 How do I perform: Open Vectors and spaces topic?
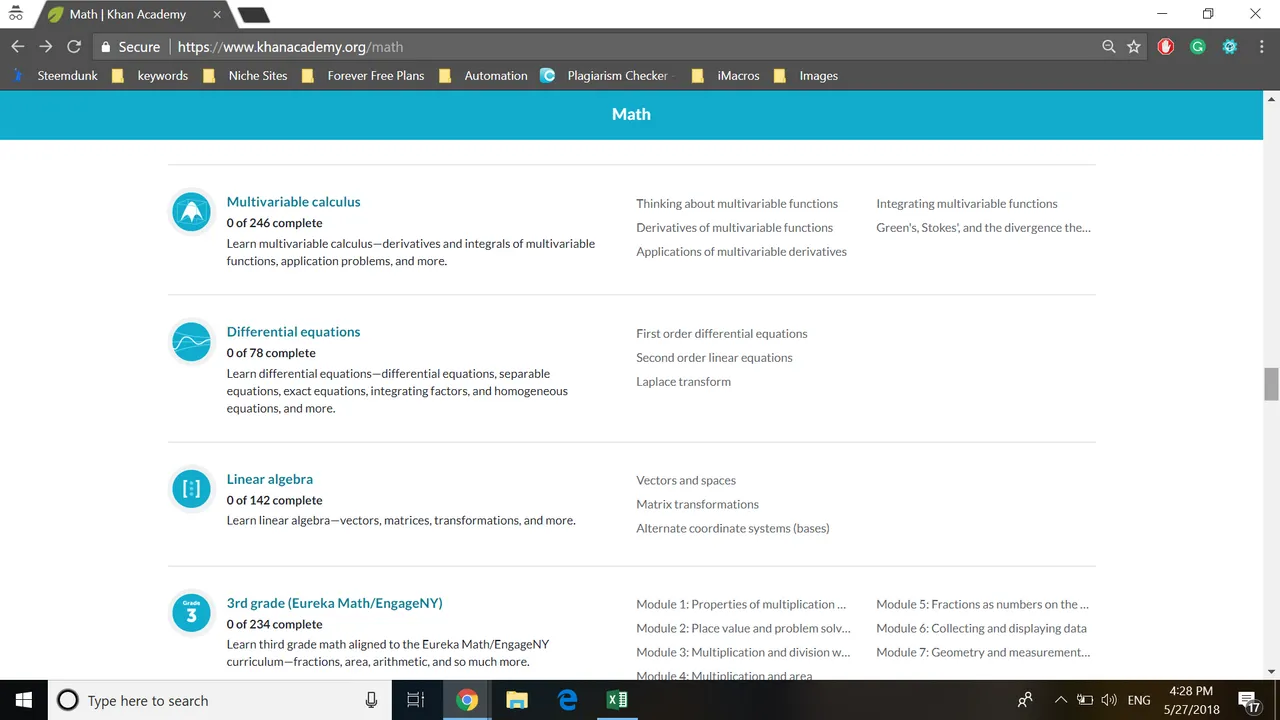[x=685, y=480]
